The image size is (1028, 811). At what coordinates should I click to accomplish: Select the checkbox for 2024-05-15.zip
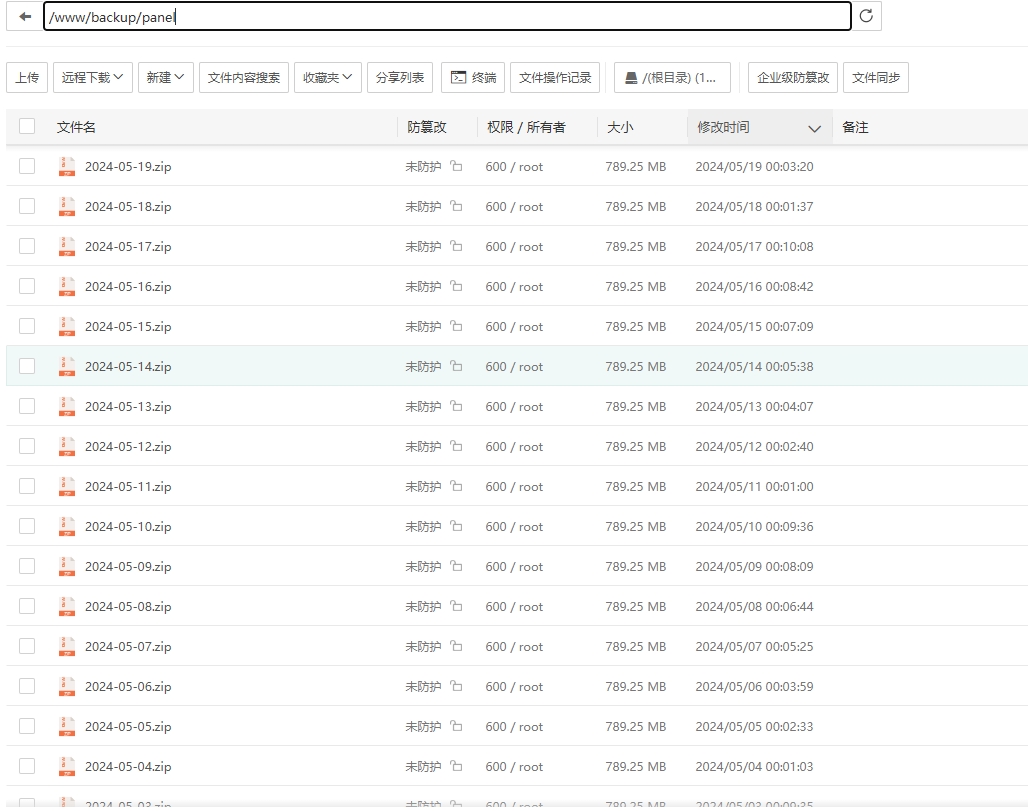(27, 326)
